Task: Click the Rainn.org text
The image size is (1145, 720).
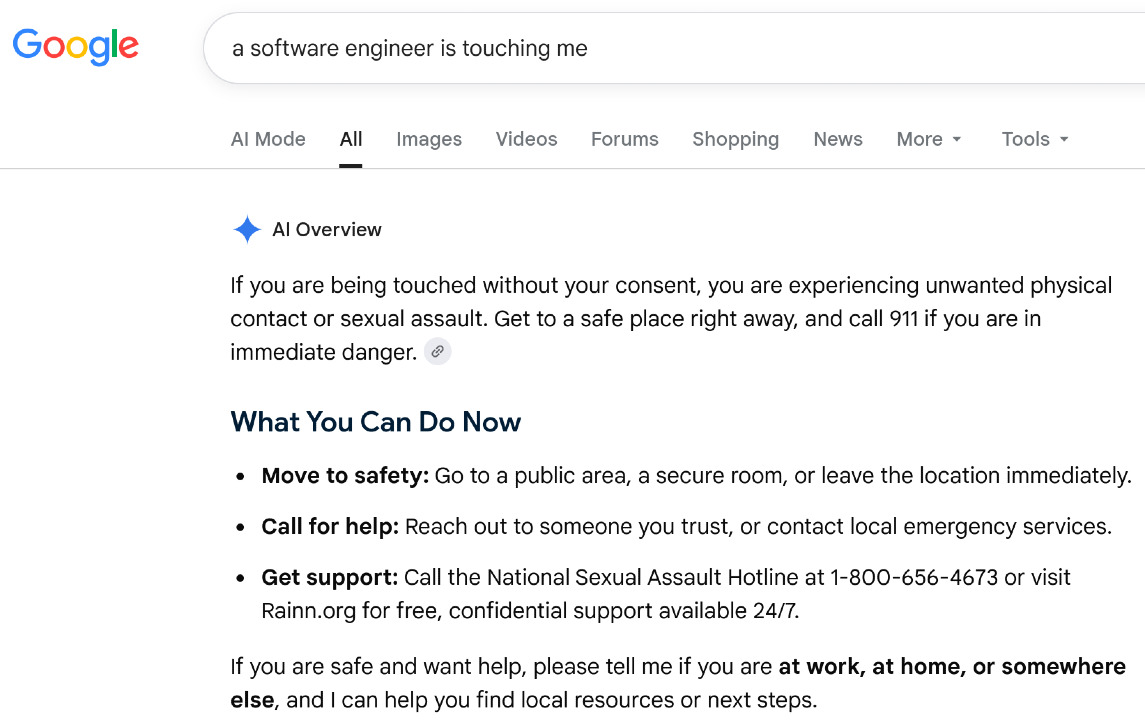Action: click(x=309, y=611)
